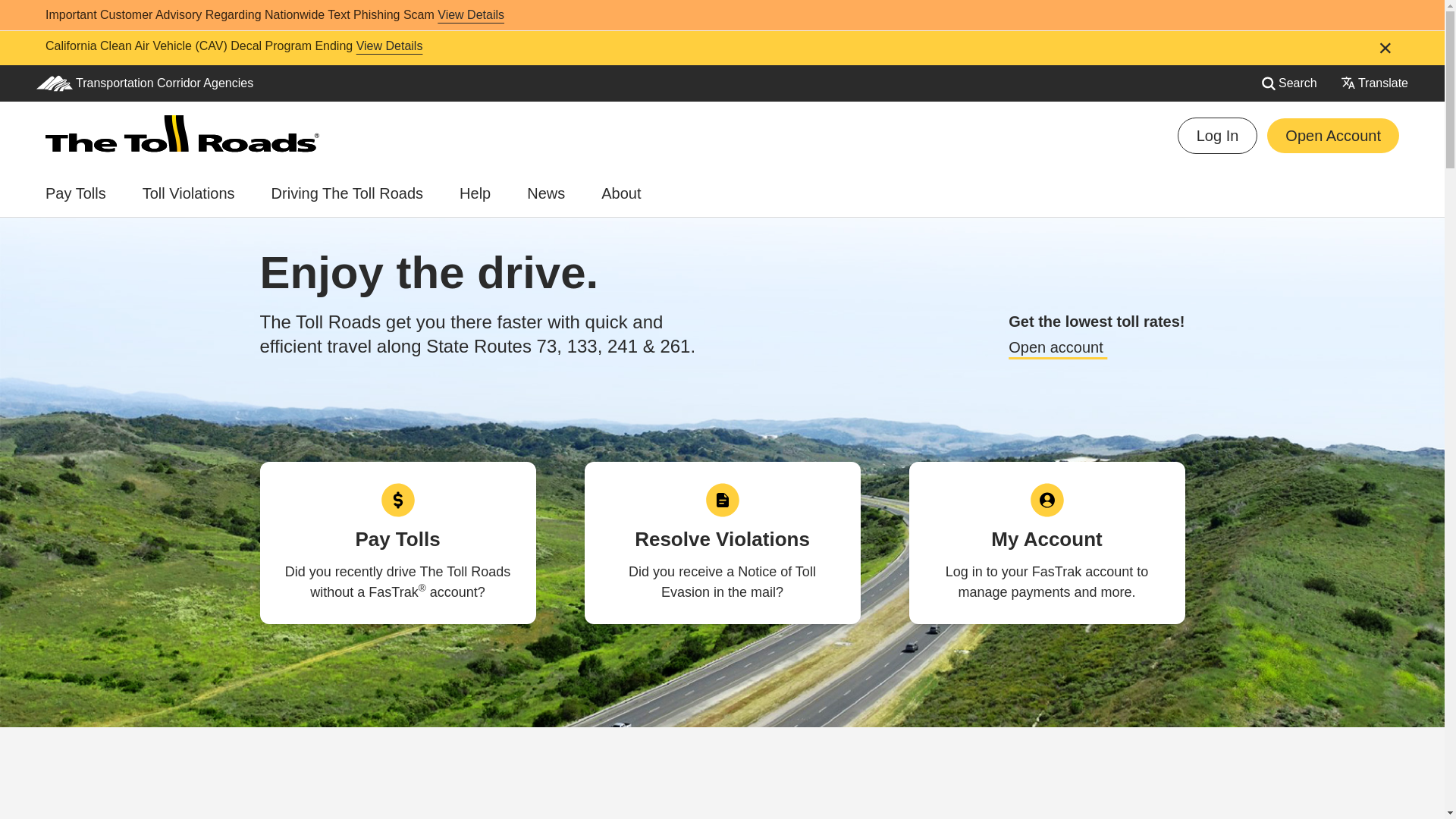This screenshot has height=819, width=1456.
Task: Dismiss the advisory banner with X icon
Action: click(x=1385, y=49)
